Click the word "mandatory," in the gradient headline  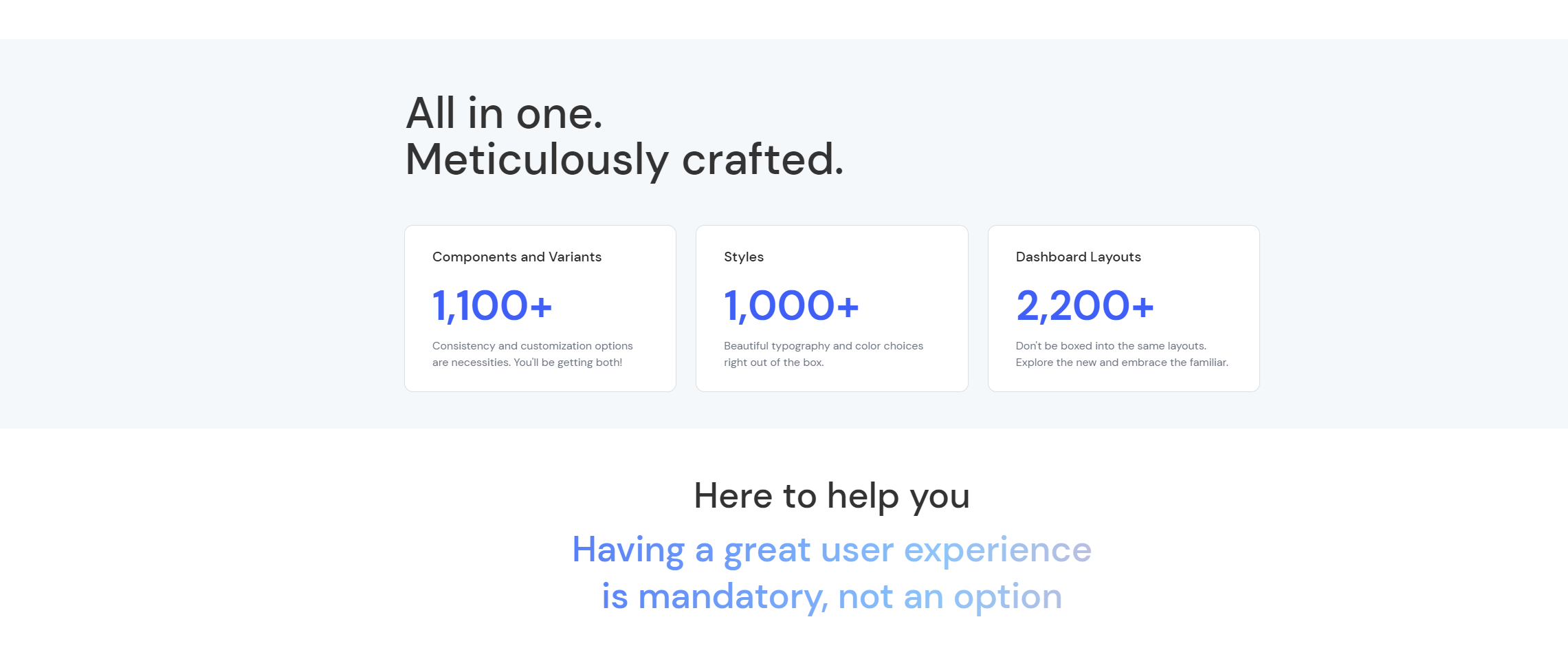[732, 596]
